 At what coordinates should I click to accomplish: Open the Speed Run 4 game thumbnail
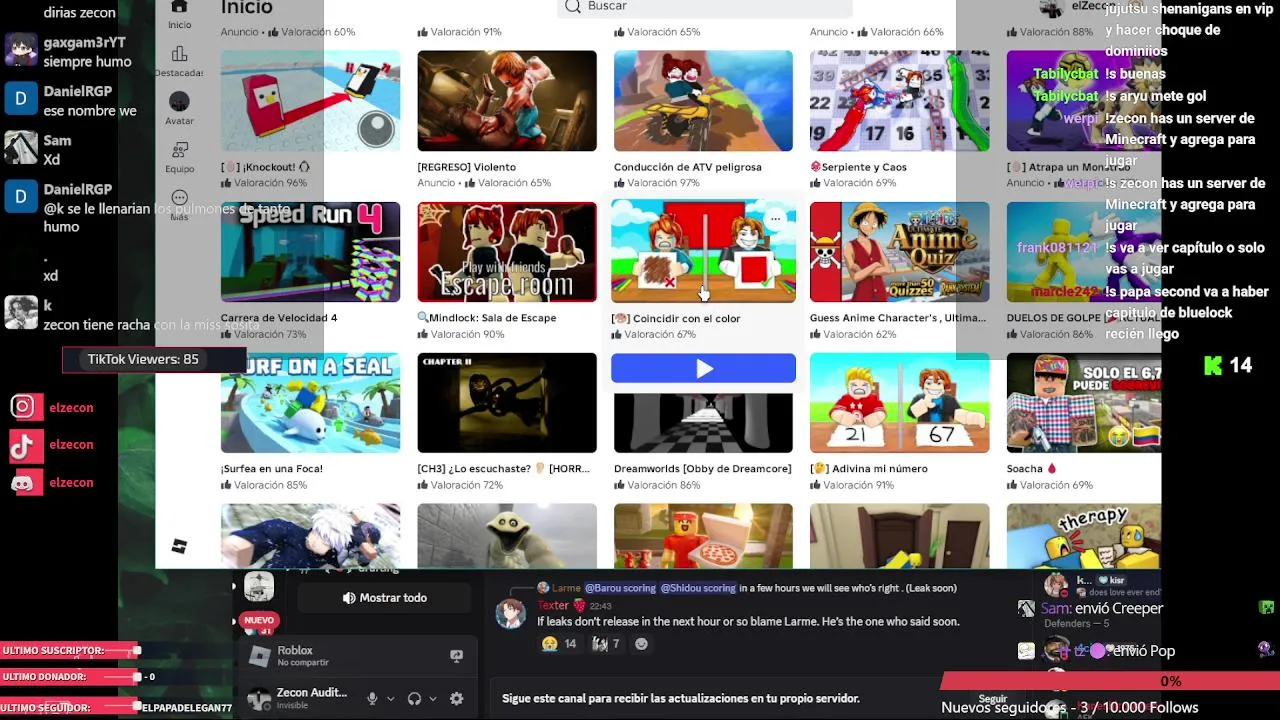pyautogui.click(x=310, y=252)
